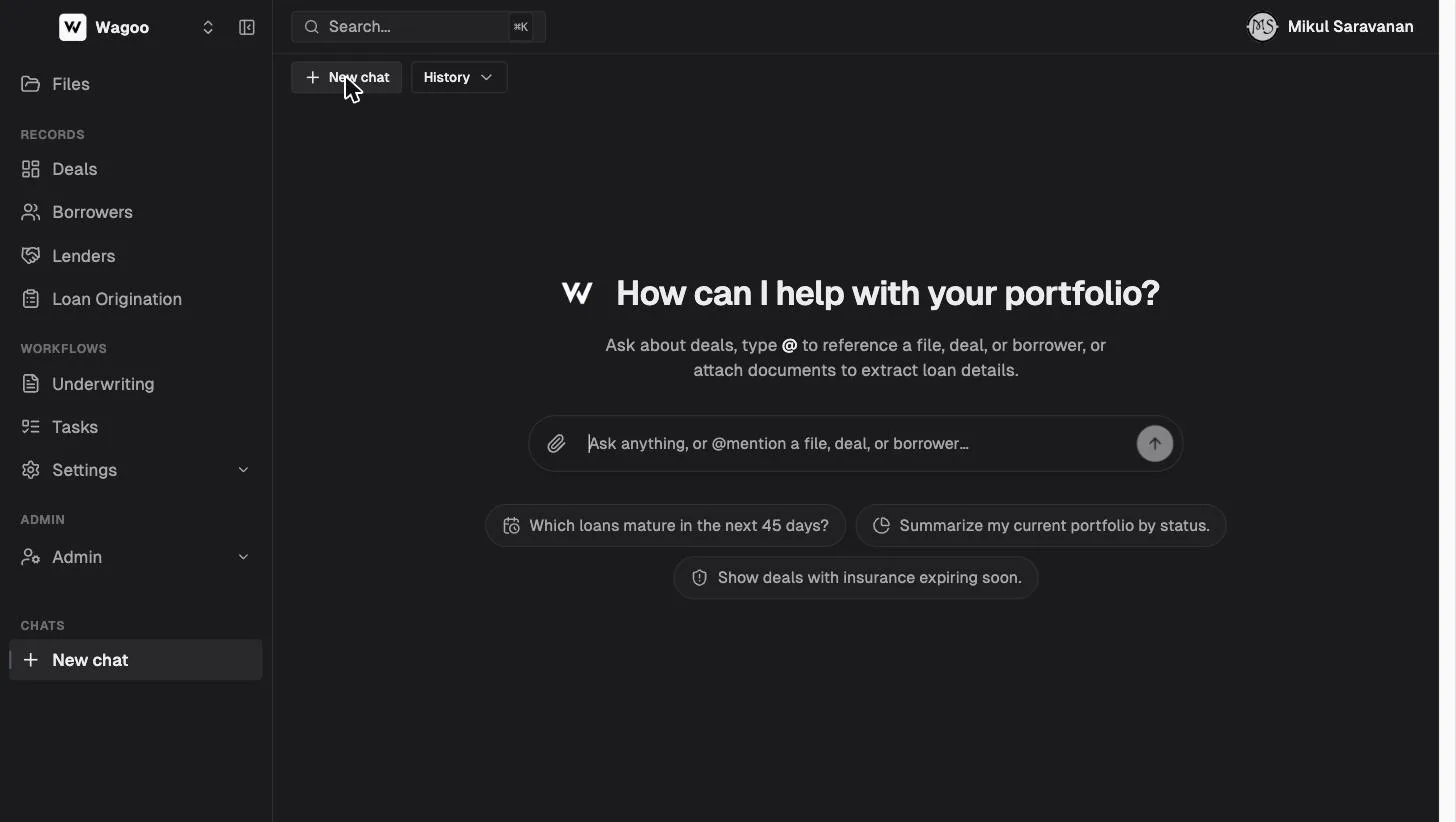The width and height of the screenshot is (1456, 822).
Task: Click the send arrow button
Action: 1155,444
